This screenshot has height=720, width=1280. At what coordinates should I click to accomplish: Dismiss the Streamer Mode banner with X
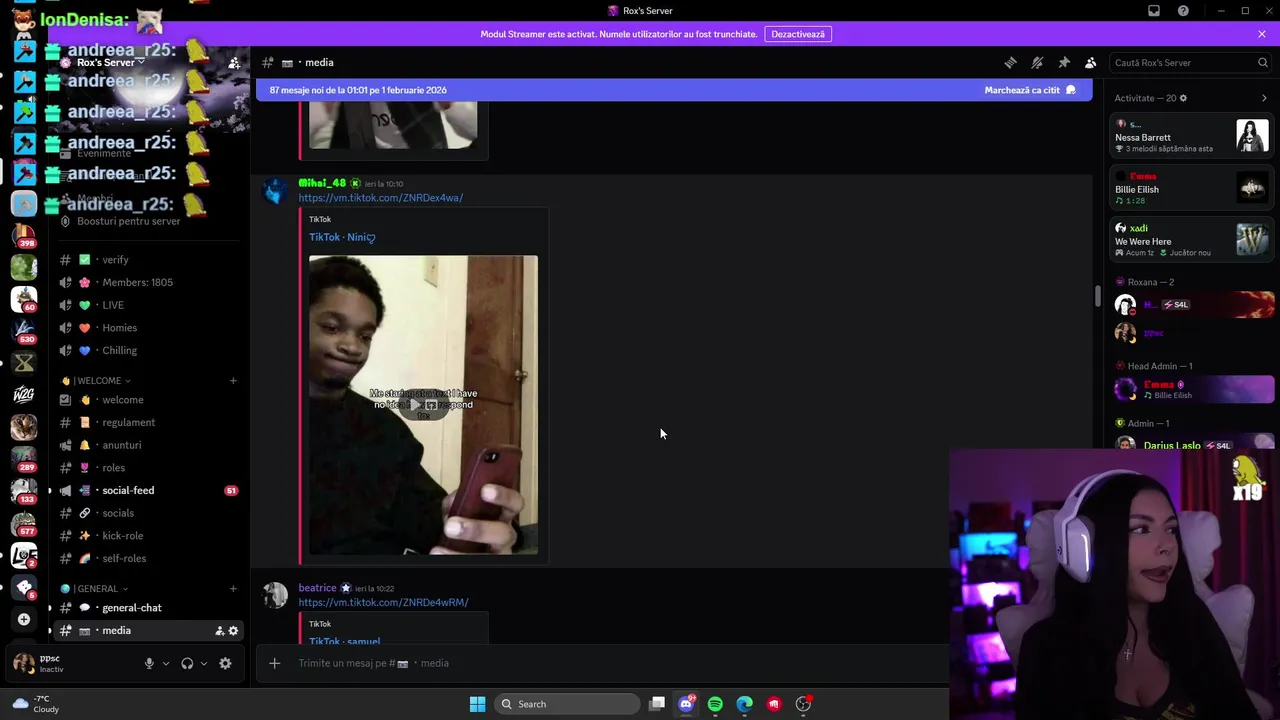pos(1262,34)
